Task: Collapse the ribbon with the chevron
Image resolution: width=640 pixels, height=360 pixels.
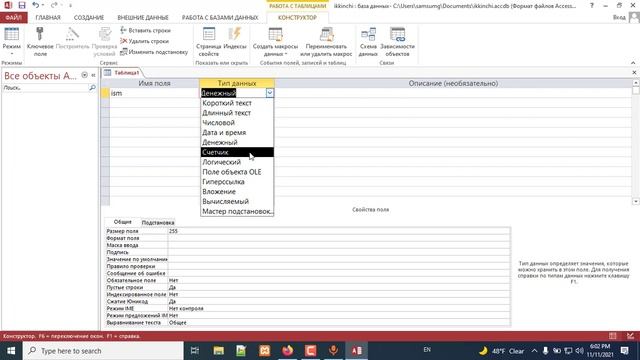Action: (633, 63)
